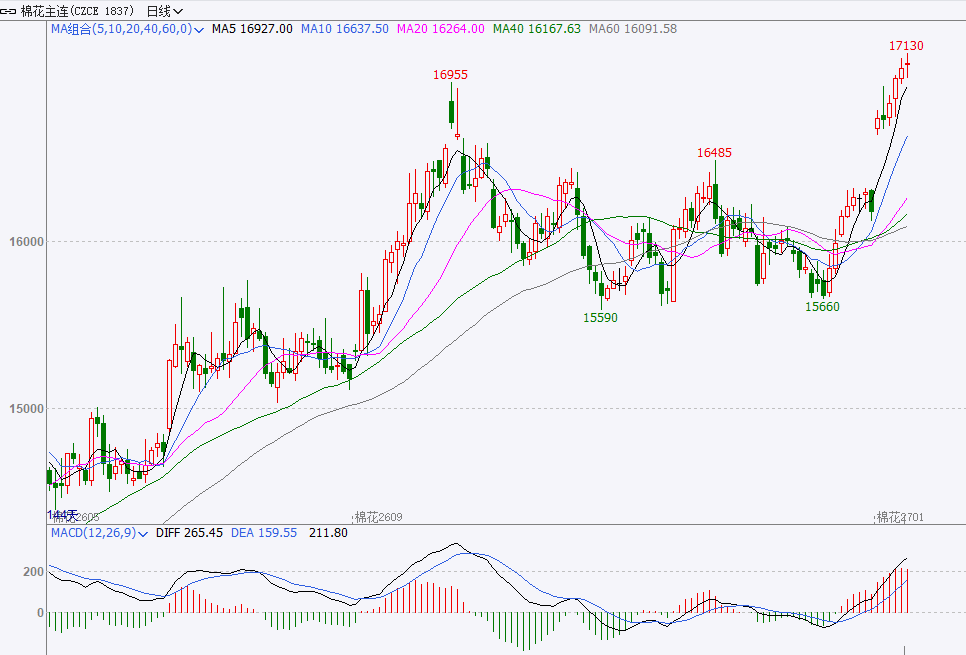Click the 17130 high price marker
The width and height of the screenshot is (966, 655).
(906, 46)
